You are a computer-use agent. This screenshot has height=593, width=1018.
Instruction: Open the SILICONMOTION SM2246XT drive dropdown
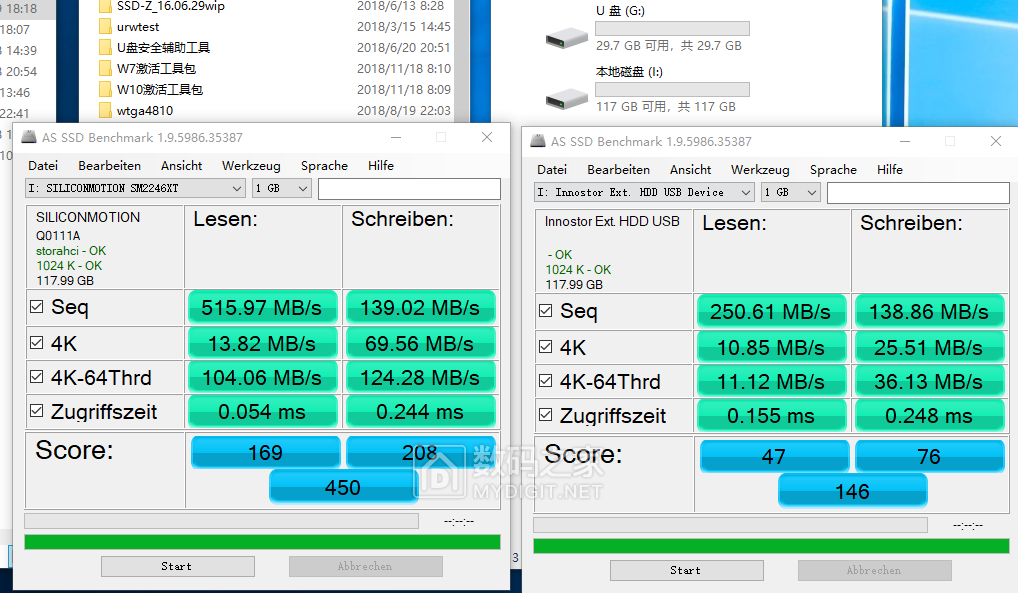coord(136,188)
